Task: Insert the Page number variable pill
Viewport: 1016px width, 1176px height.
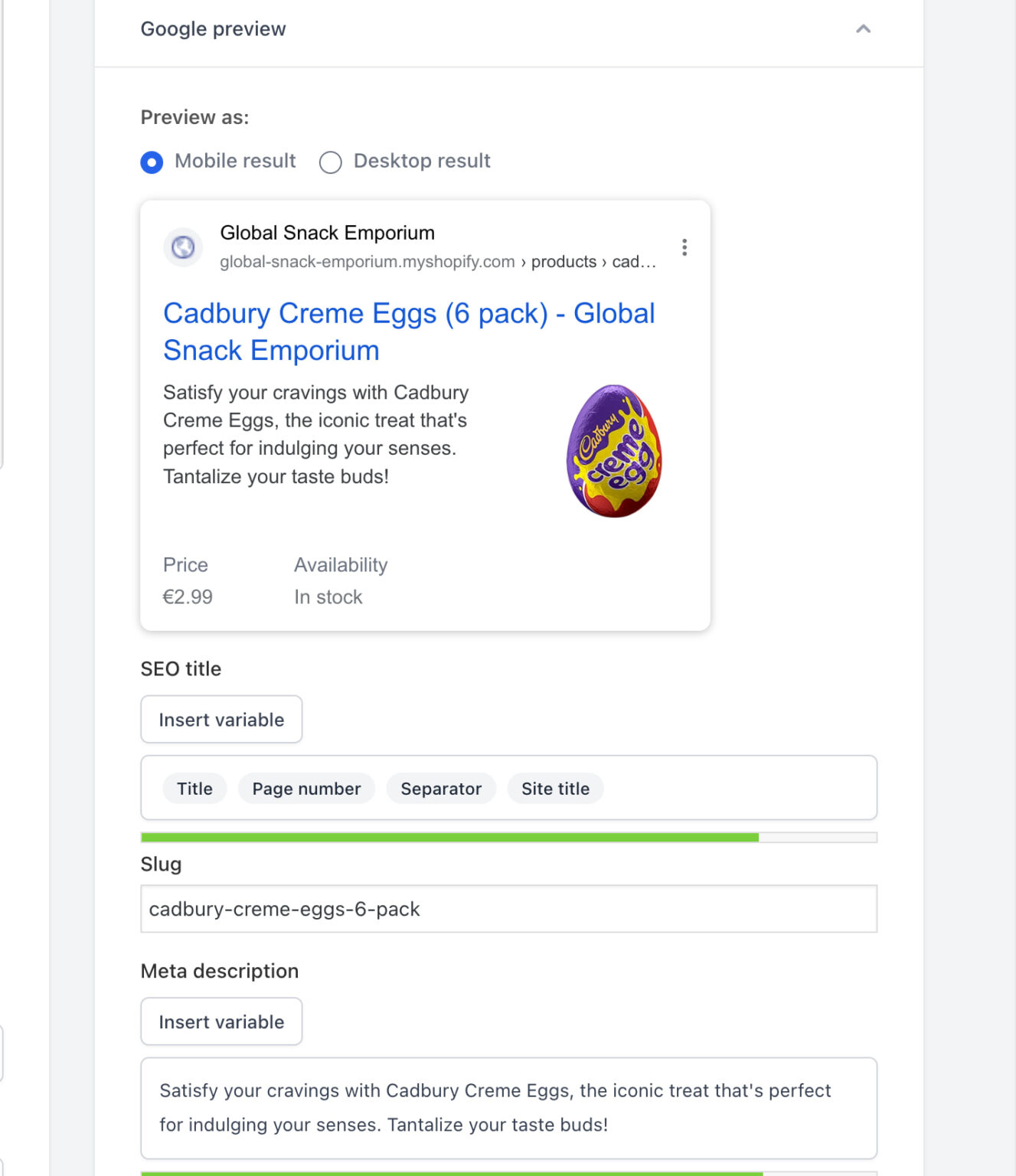Action: (x=306, y=788)
